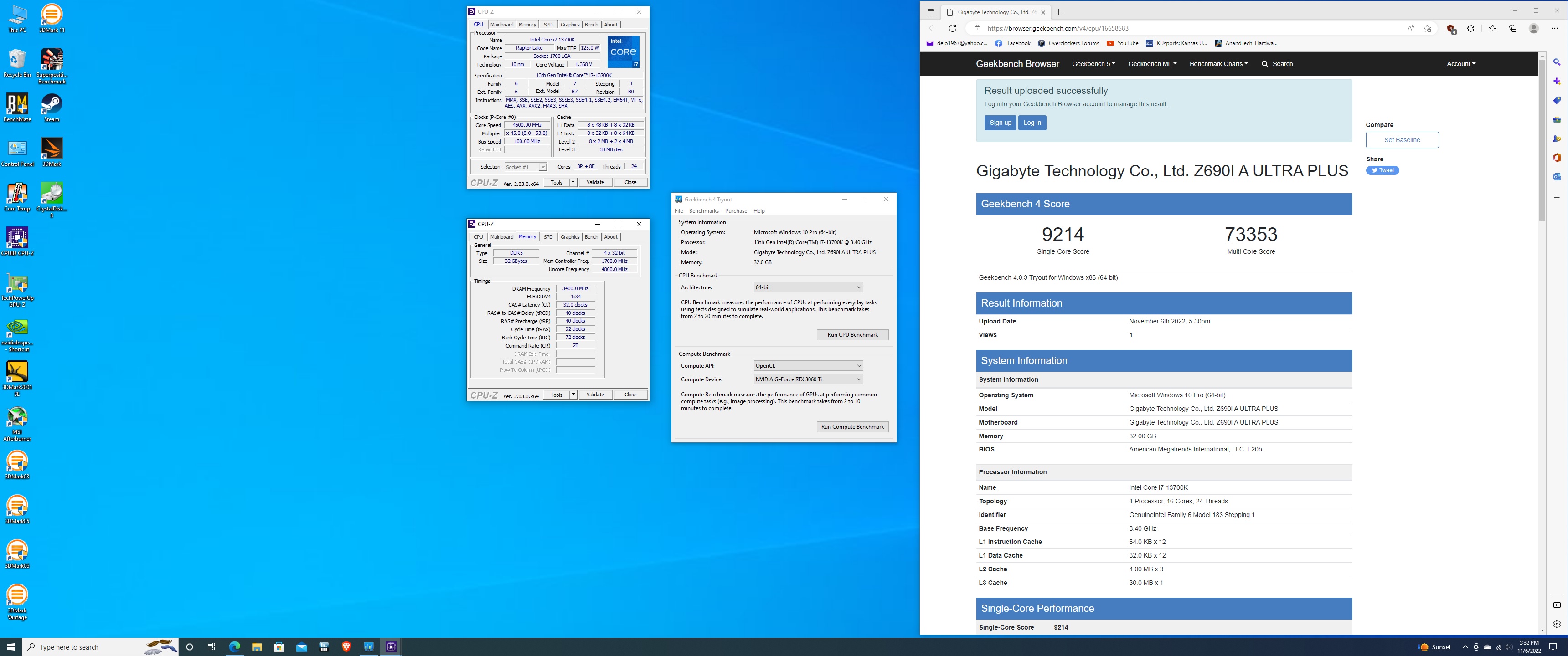Image resolution: width=1568 pixels, height=656 pixels.
Task: Open Microsoft Store from the taskbar
Action: click(x=279, y=647)
